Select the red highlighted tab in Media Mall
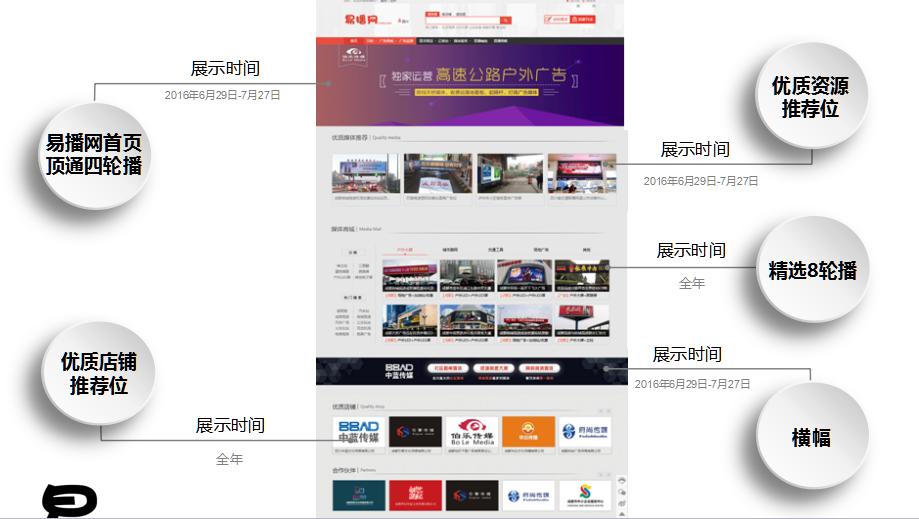The image size is (919, 519). (405, 250)
